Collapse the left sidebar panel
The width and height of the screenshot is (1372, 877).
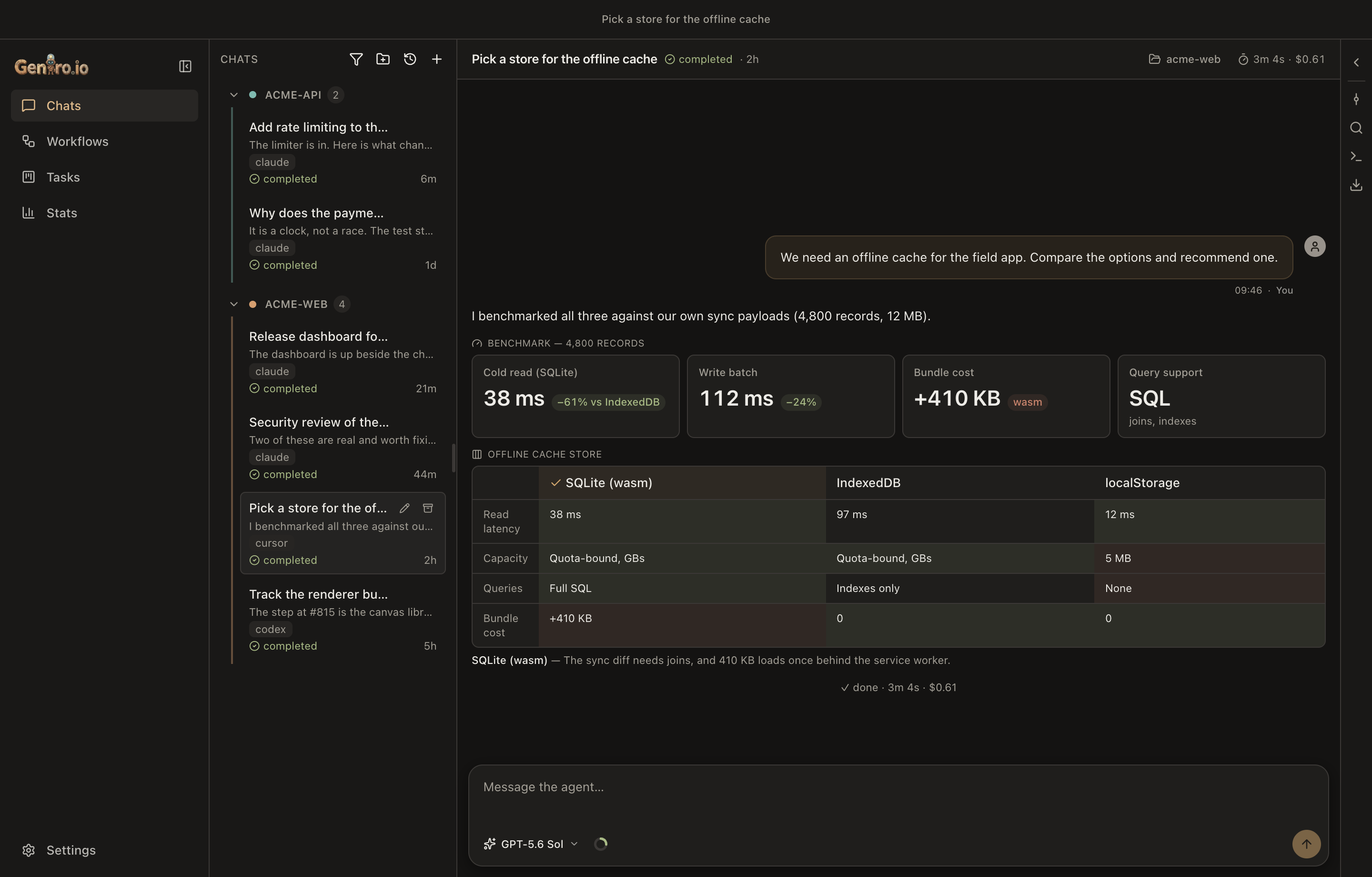[x=185, y=66]
